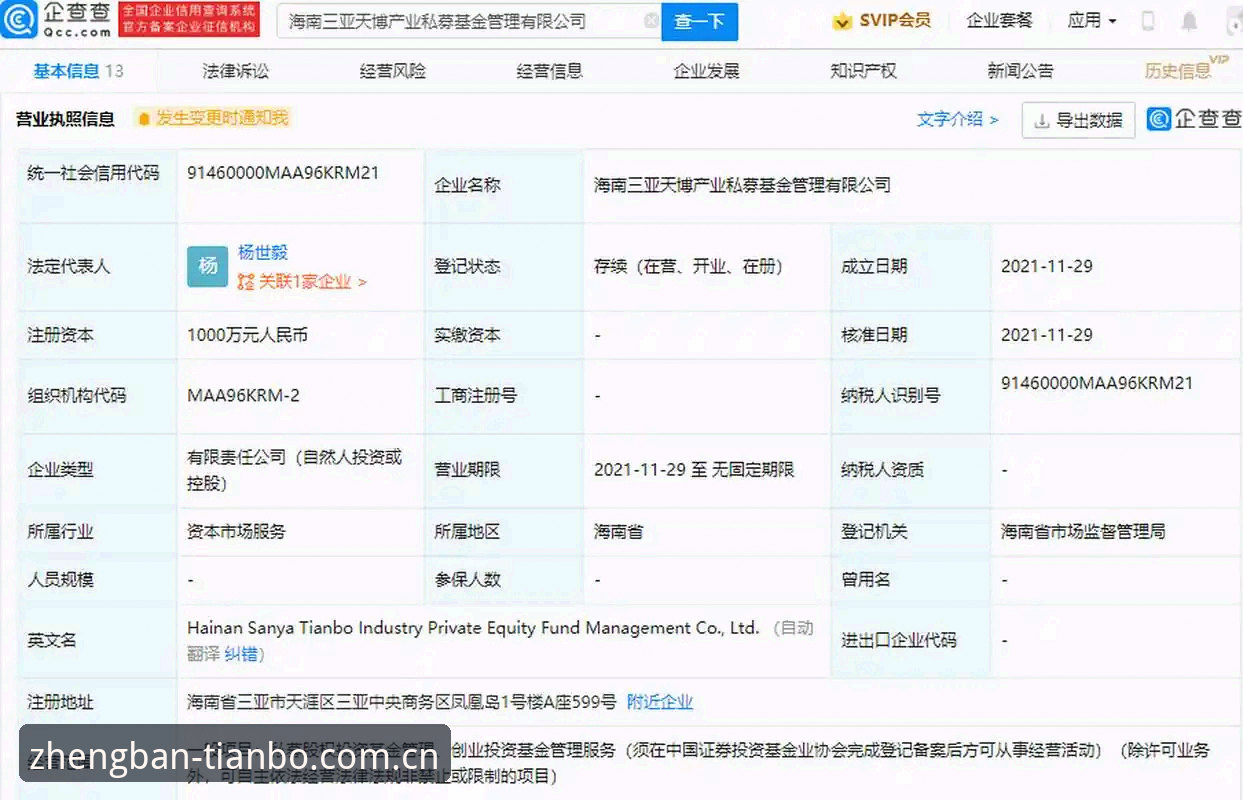This screenshot has width=1243, height=800.
Task: Select the establishment date 2021-11-29 beside 成立日期
Action: click(1047, 267)
